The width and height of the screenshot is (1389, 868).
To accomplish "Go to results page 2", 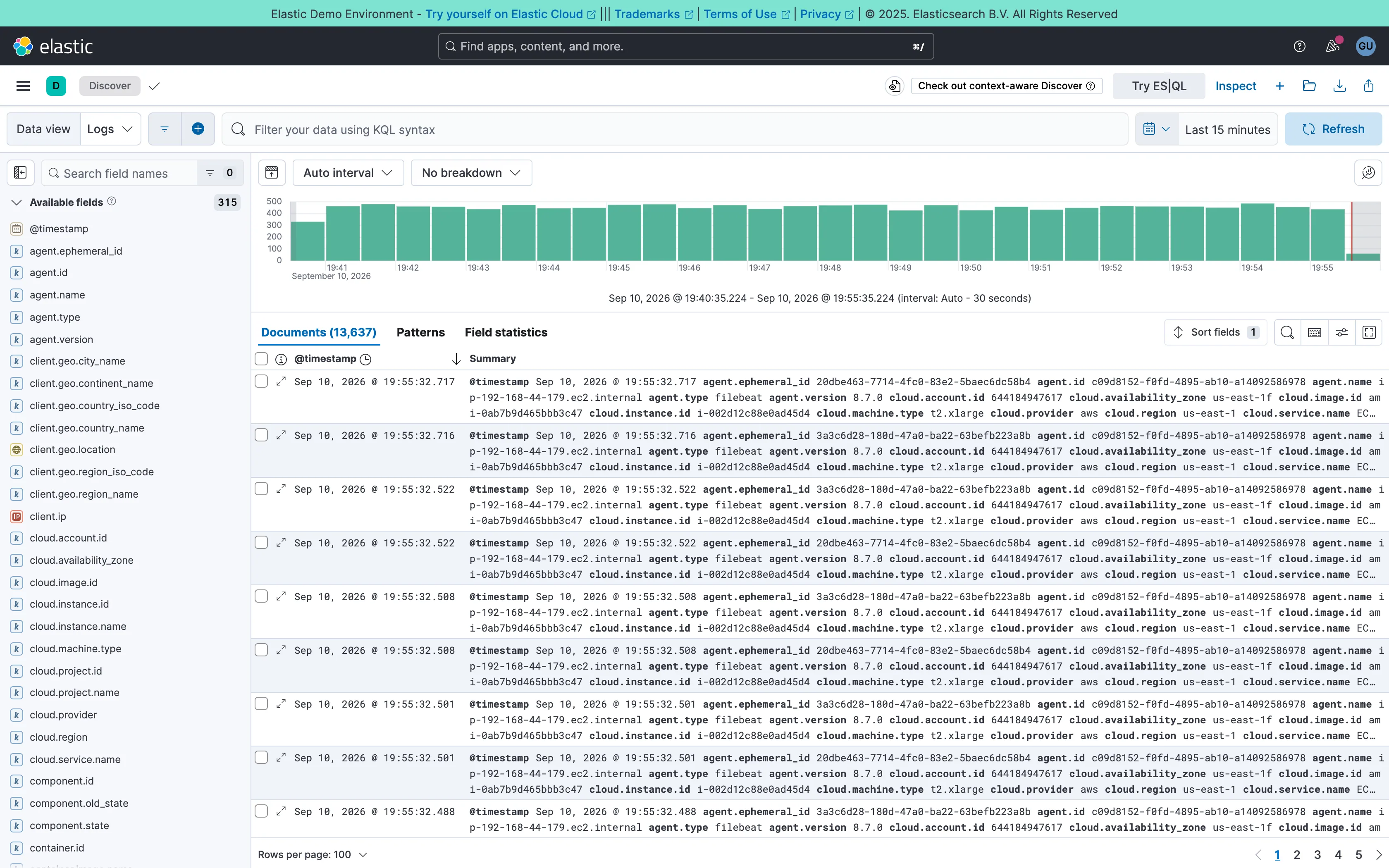I will pyautogui.click(x=1296, y=855).
